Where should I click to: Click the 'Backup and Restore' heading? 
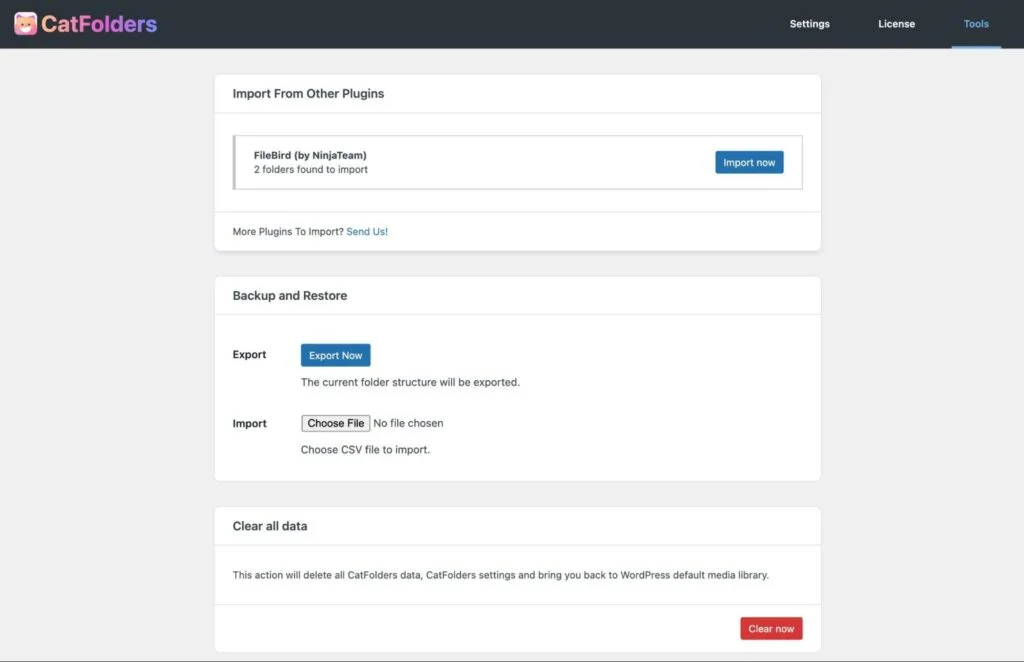pyautogui.click(x=290, y=296)
